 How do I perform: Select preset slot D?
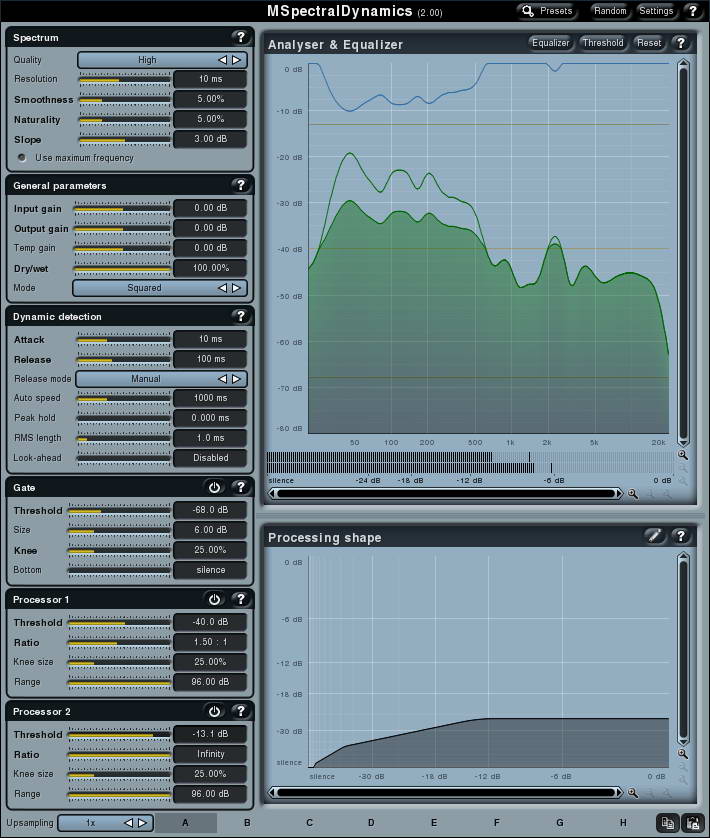pyautogui.click(x=371, y=823)
